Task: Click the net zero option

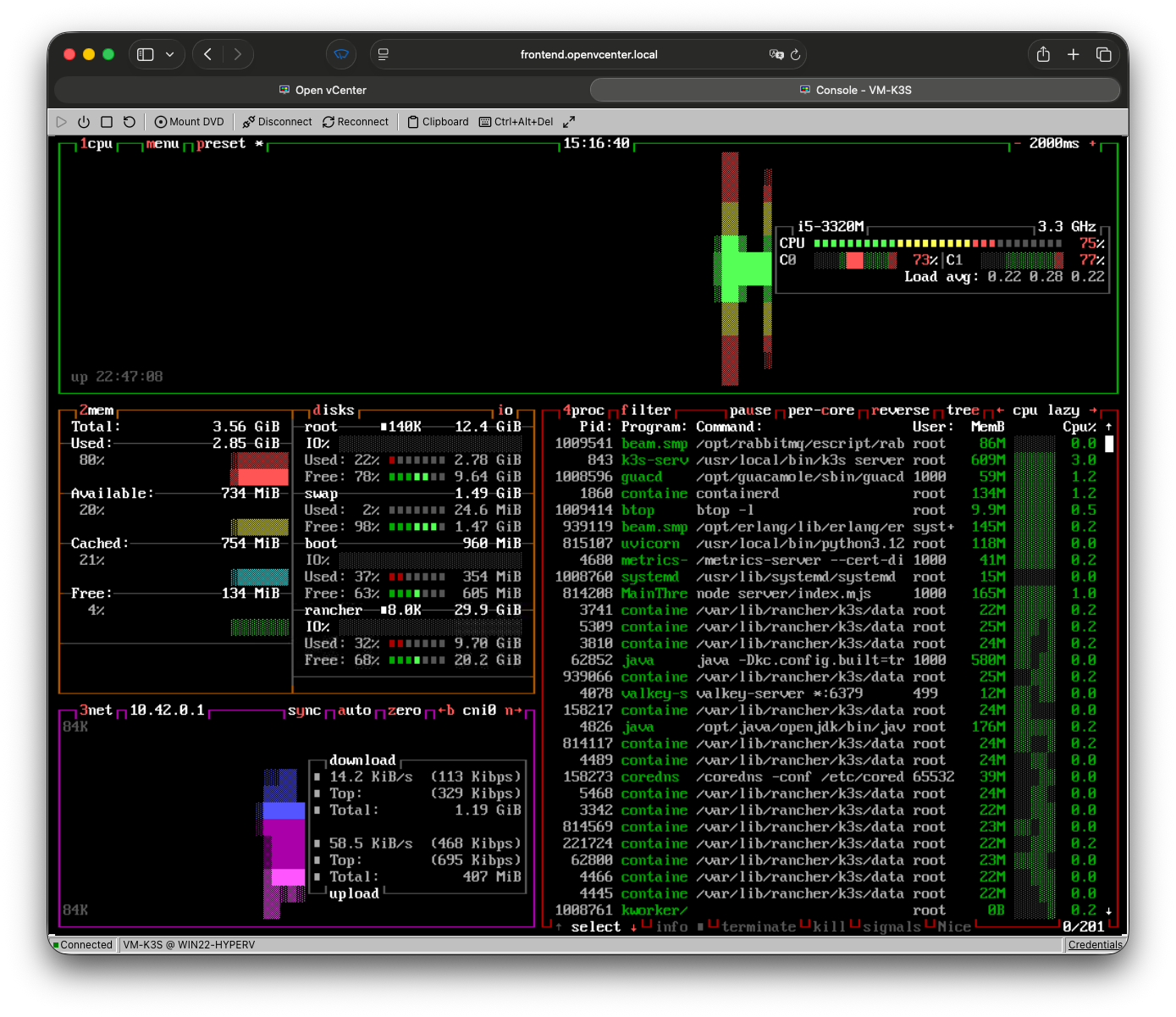Action: point(404,710)
